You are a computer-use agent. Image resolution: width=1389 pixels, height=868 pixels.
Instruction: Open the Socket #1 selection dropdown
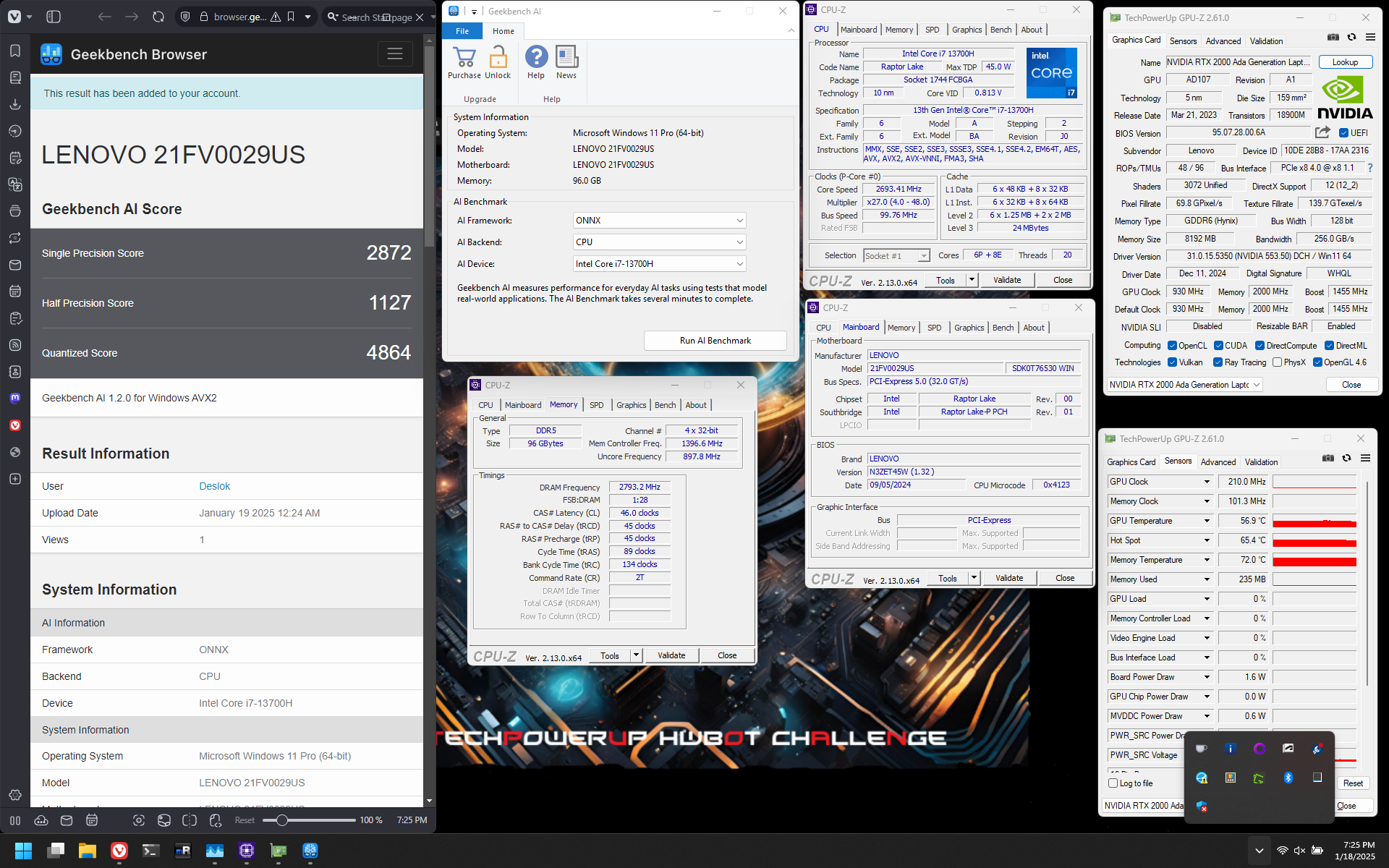pos(896,255)
